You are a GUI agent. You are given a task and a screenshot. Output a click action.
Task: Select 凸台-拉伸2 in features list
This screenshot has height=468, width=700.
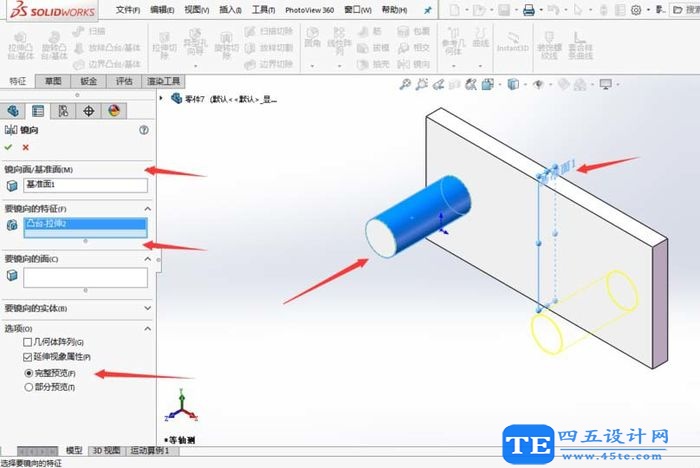[85, 224]
